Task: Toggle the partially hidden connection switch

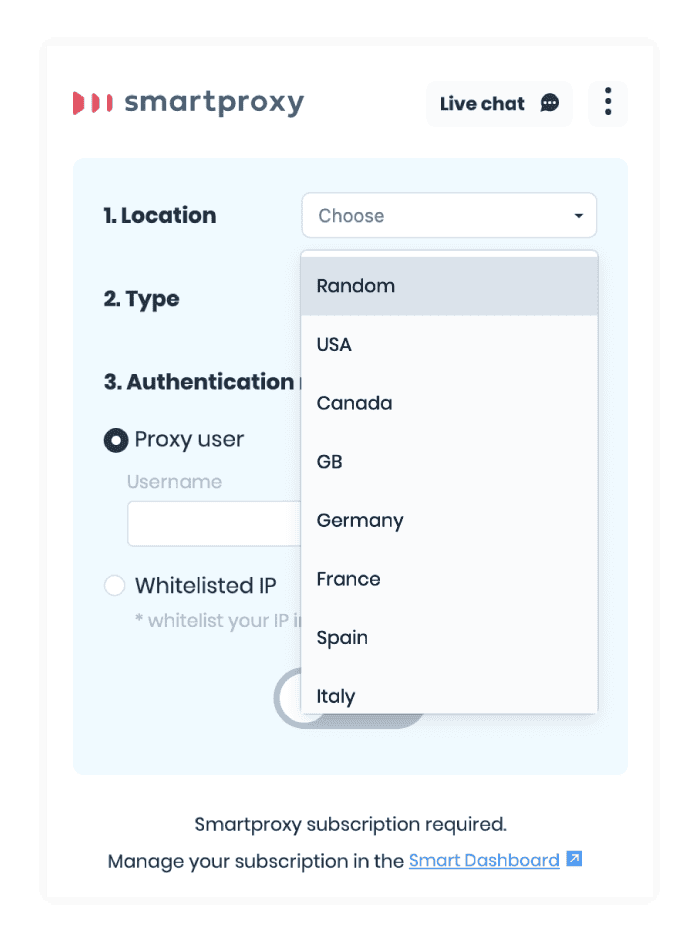Action: 288,698
